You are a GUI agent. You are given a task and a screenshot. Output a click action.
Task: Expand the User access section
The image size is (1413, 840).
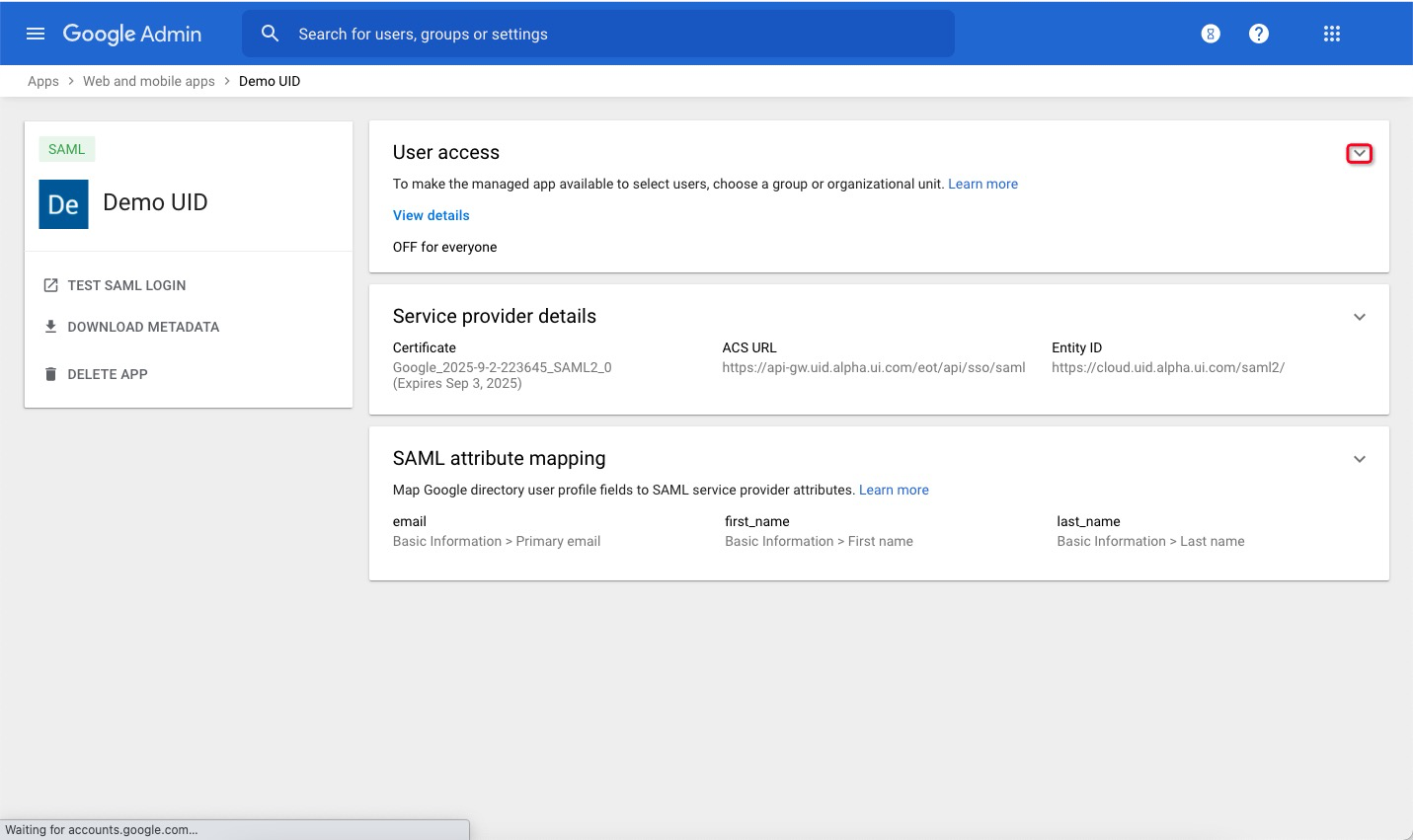click(1360, 154)
